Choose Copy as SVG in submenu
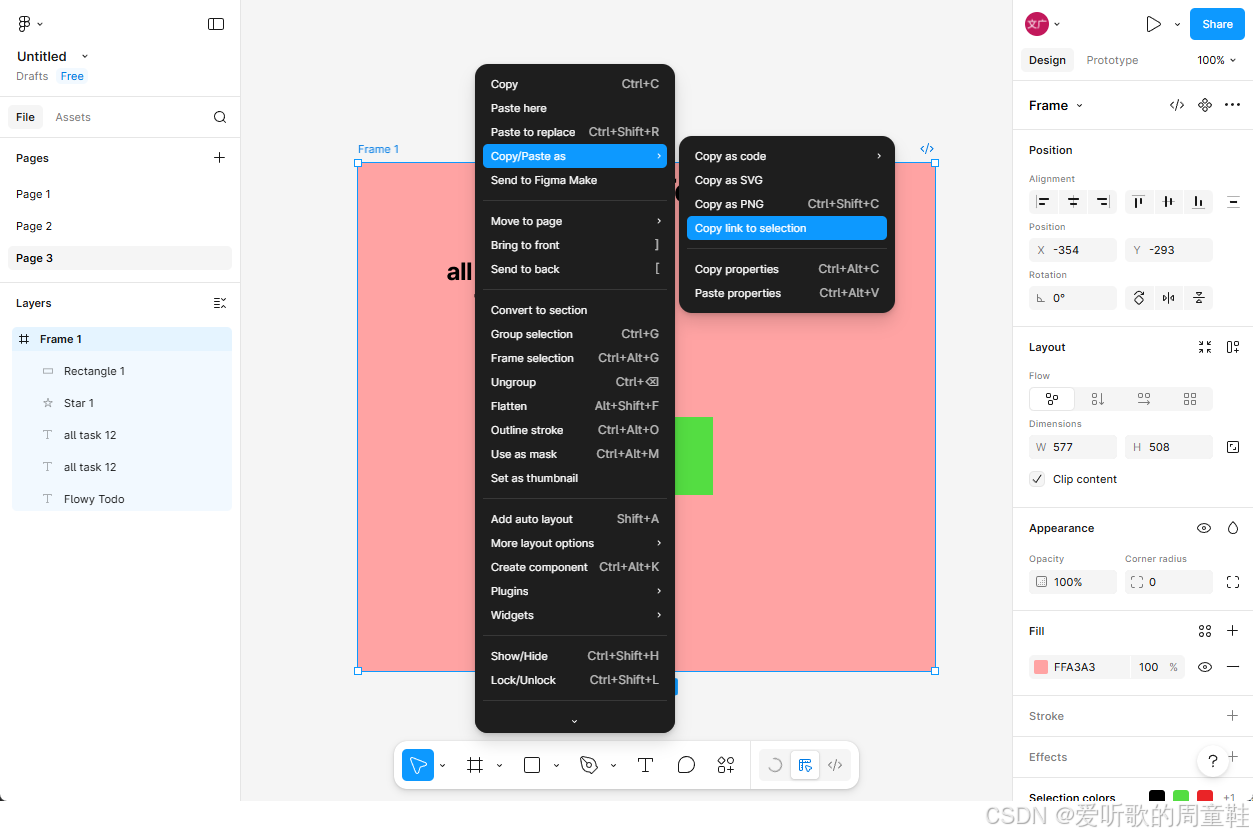Image resolution: width=1253 pixels, height=837 pixels. [x=787, y=180]
